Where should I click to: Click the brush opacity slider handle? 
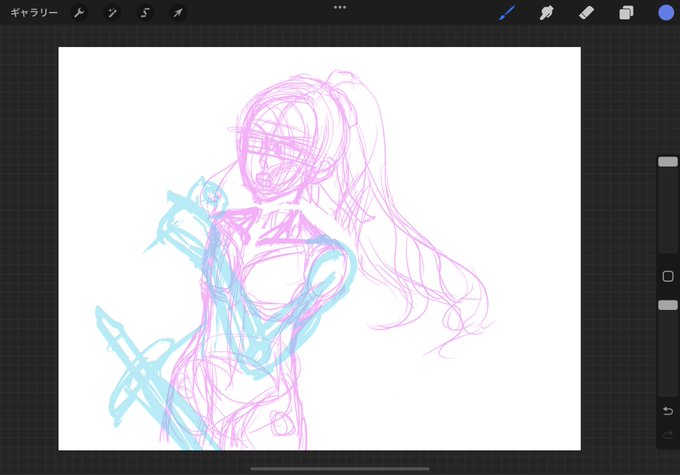point(668,305)
